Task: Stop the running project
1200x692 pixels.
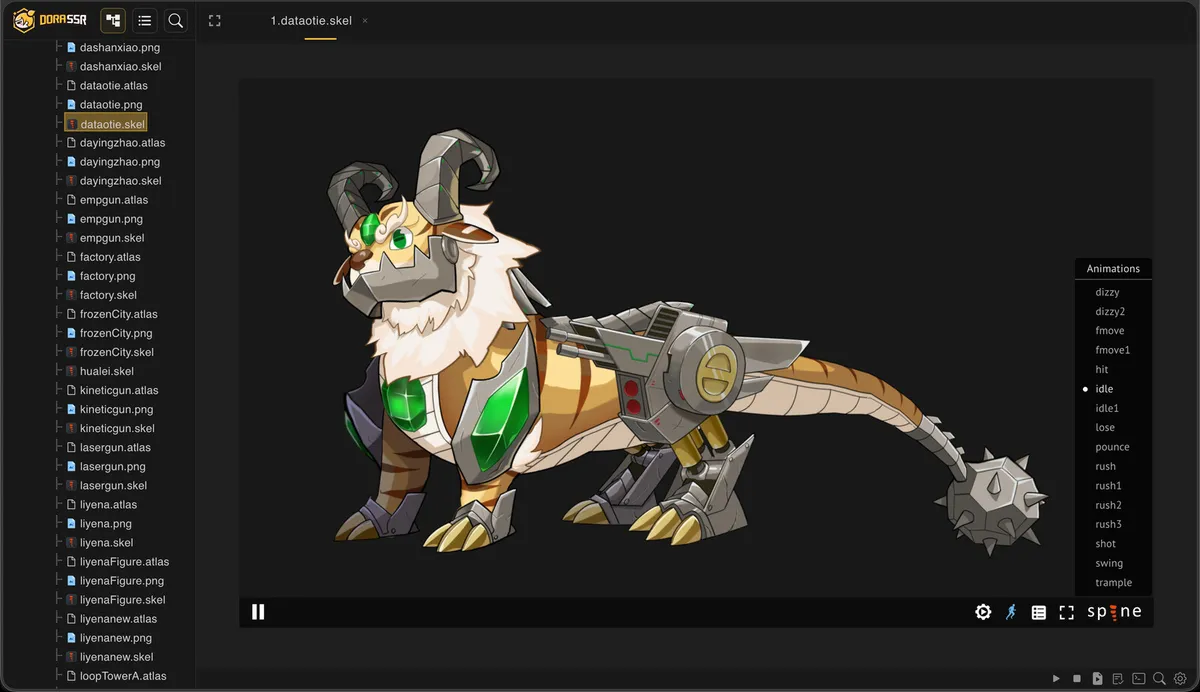Action: (x=1077, y=678)
